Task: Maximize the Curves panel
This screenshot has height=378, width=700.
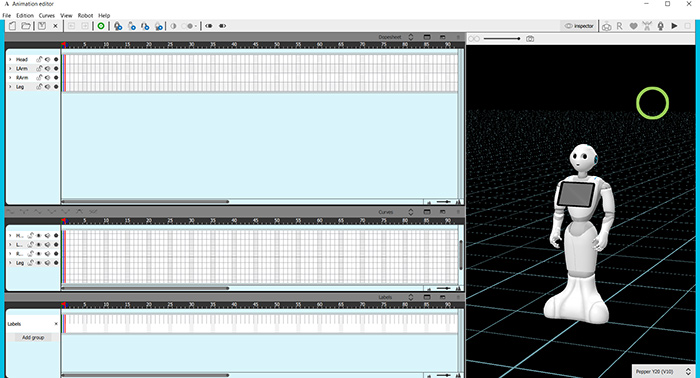Action: tap(427, 212)
